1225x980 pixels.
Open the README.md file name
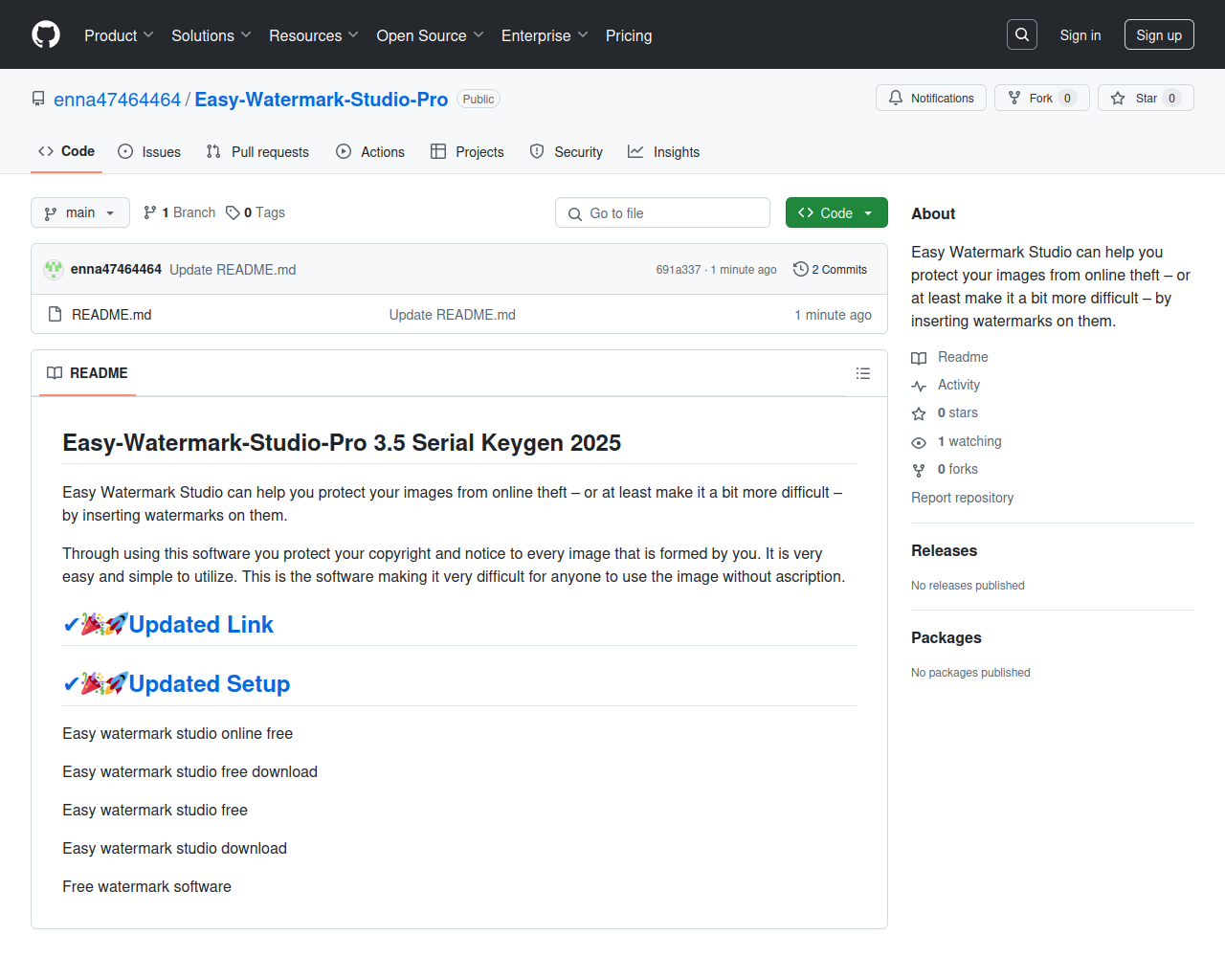tap(112, 315)
